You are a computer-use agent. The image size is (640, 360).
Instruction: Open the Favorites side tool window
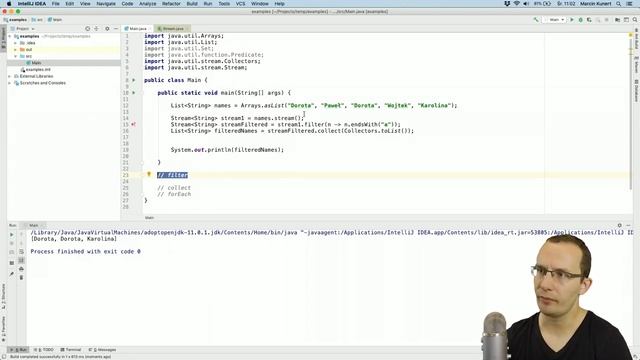point(3,329)
